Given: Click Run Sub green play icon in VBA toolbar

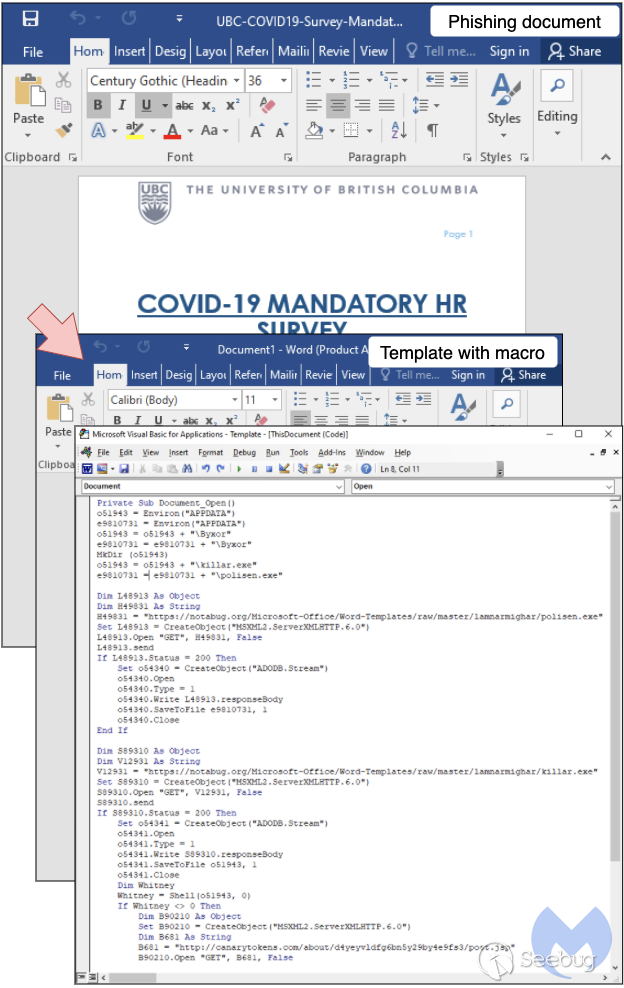Looking at the screenshot, I should click(x=240, y=469).
